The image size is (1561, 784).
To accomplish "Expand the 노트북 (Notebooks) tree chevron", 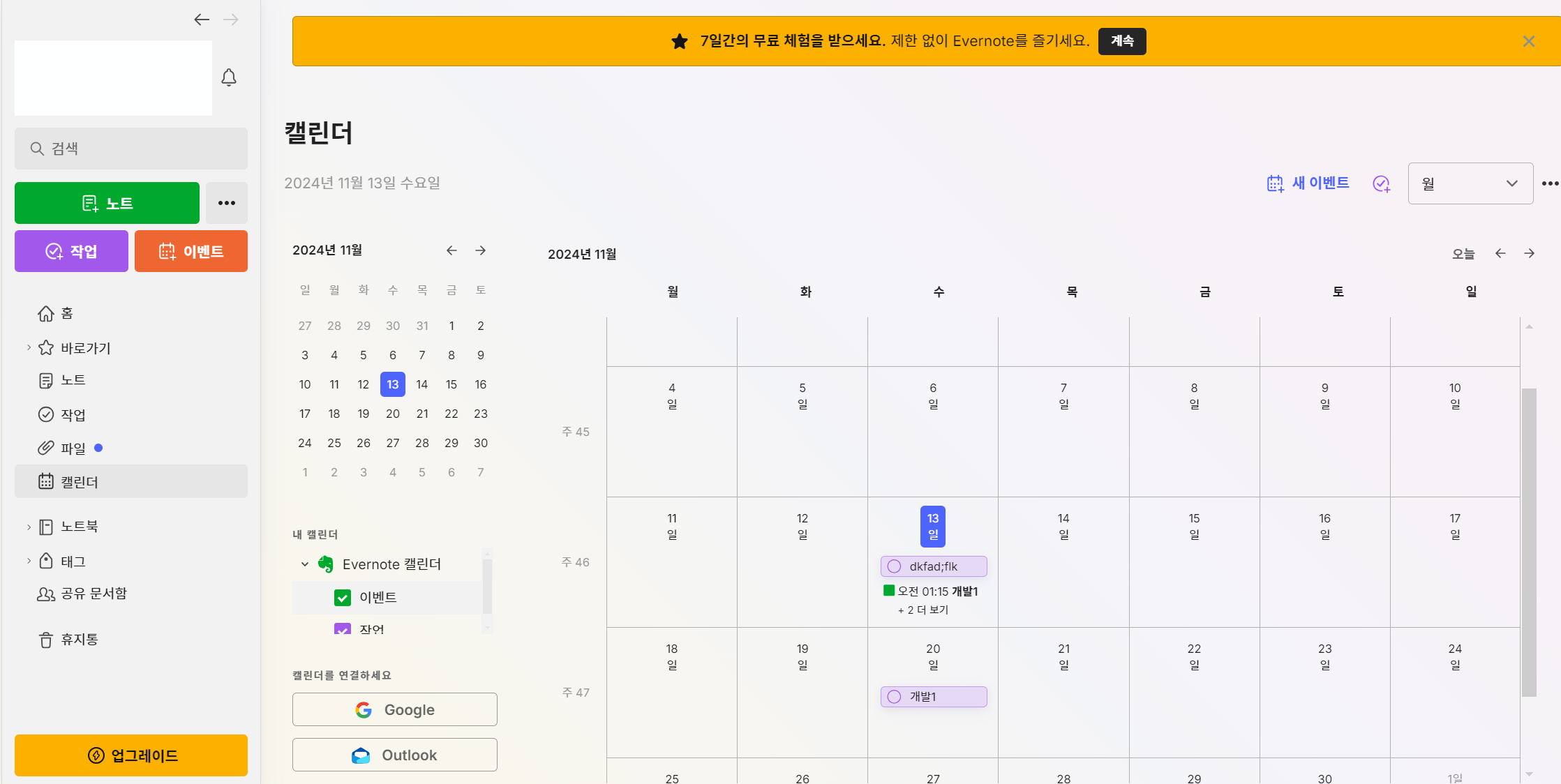I will pos(29,527).
